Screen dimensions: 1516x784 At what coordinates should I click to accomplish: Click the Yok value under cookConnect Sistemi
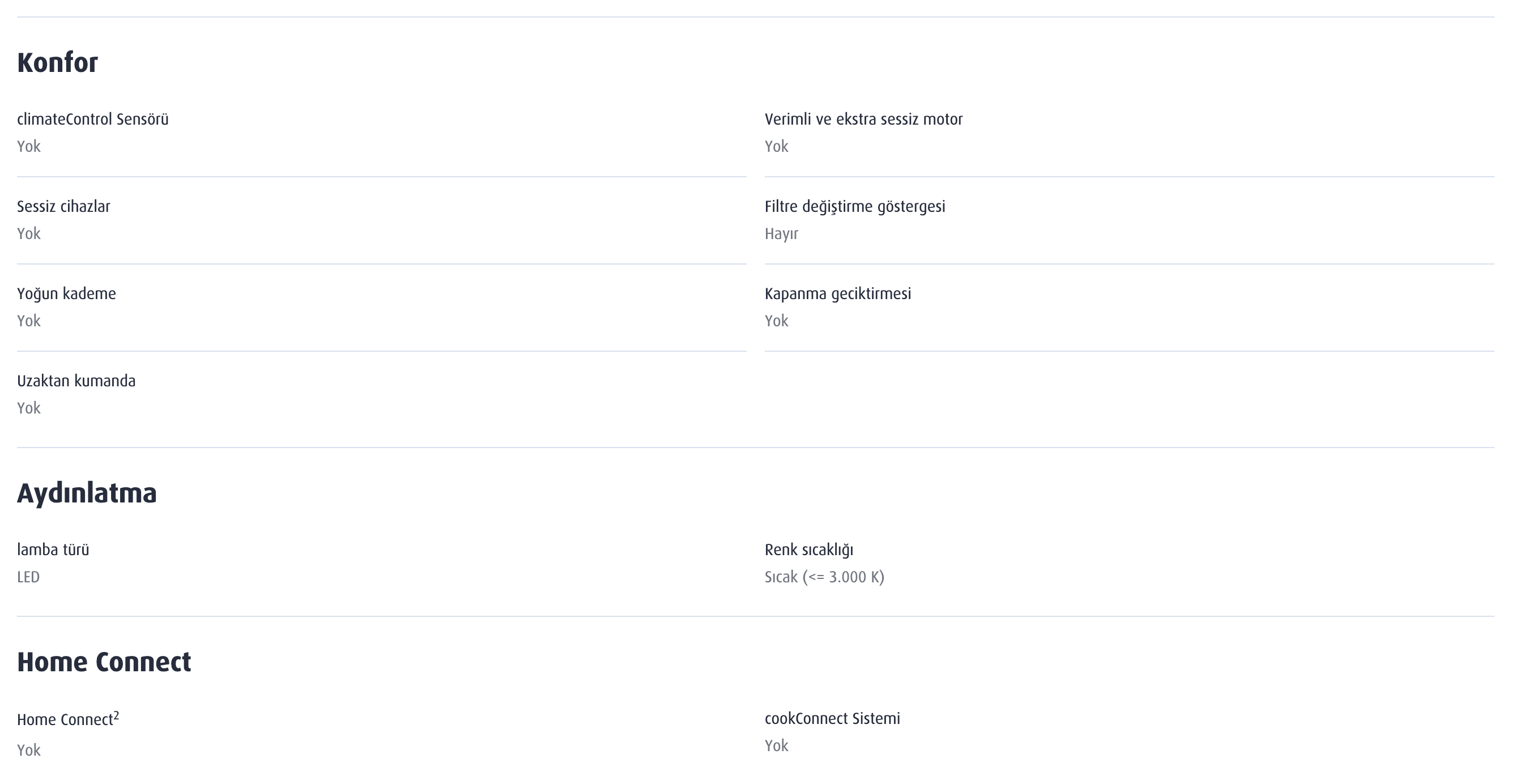776,745
